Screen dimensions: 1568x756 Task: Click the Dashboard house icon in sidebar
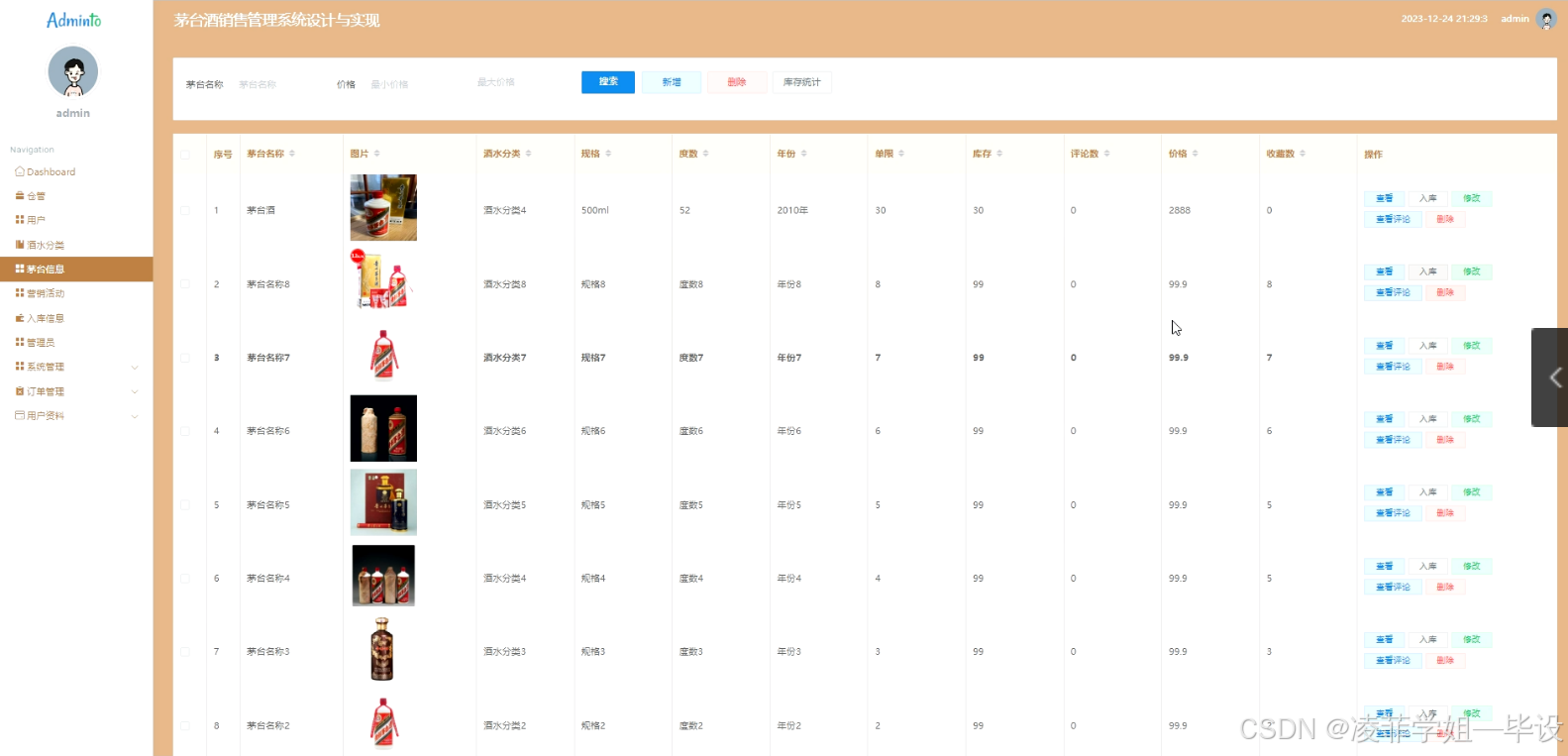20,171
